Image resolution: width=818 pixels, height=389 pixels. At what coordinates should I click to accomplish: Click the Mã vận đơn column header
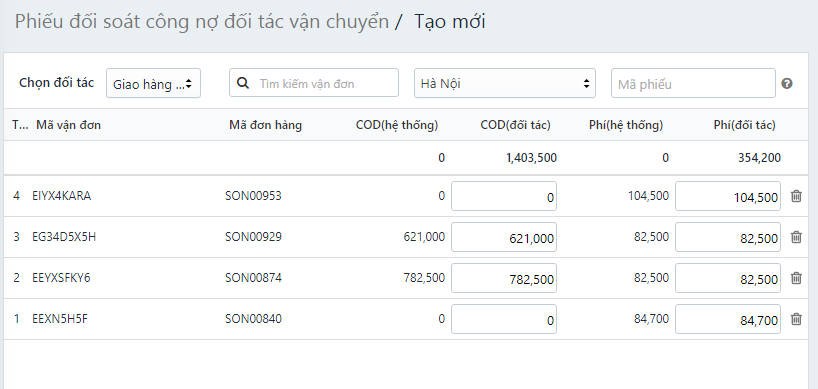(68, 125)
